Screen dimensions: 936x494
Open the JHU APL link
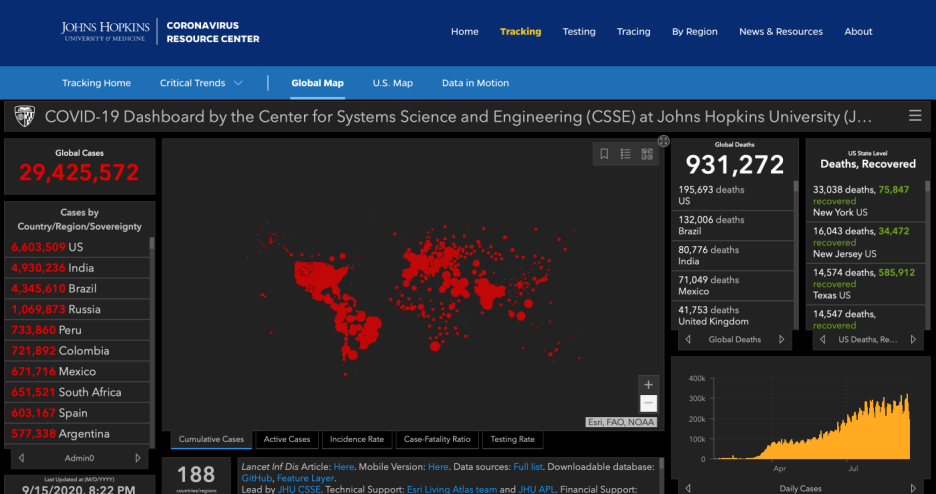(x=537, y=489)
